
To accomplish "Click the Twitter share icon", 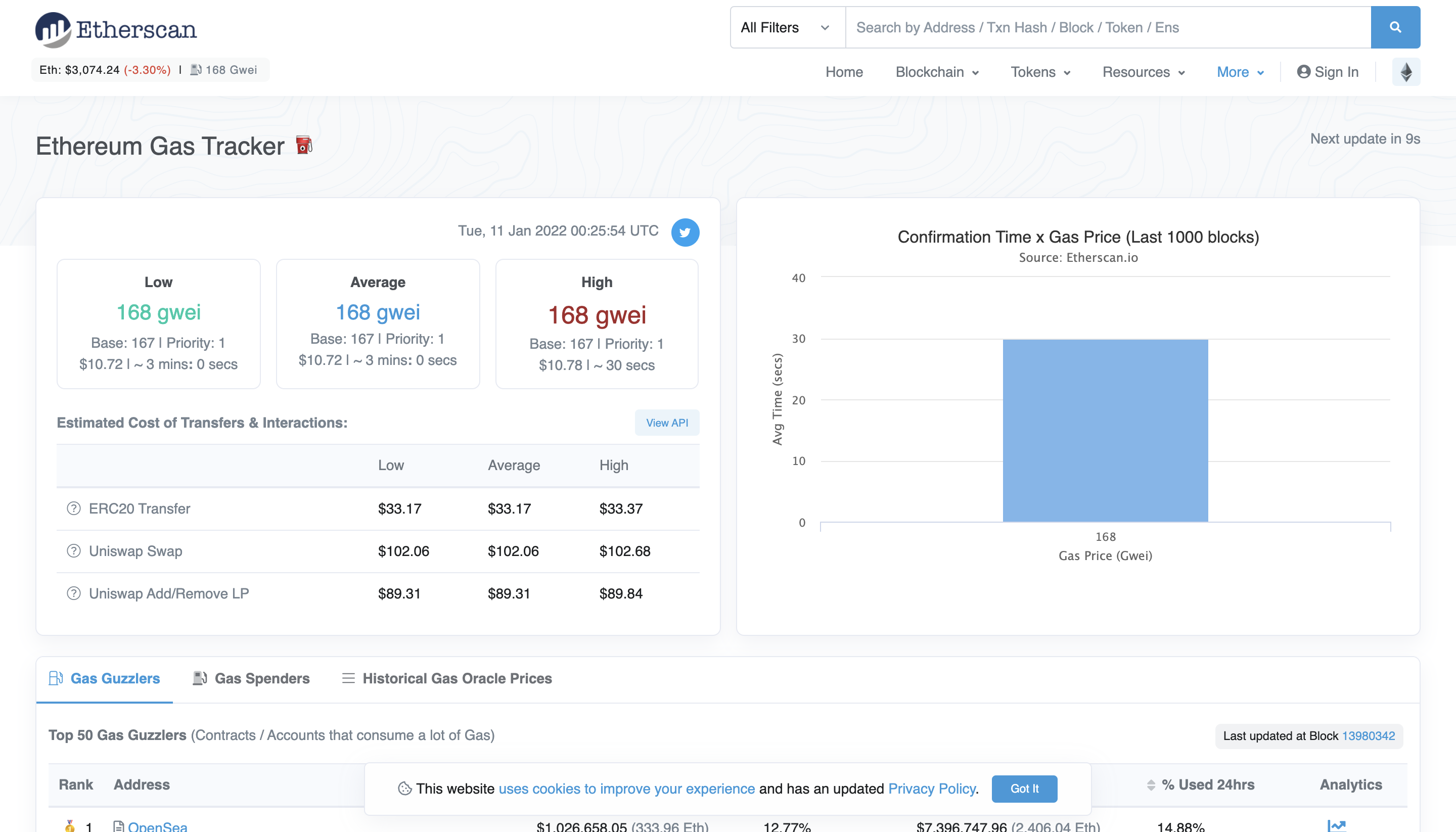I will (x=685, y=232).
